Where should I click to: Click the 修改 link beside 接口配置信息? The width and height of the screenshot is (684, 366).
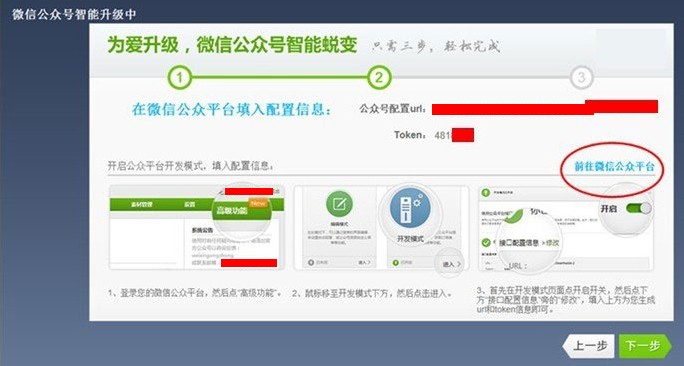click(552, 243)
